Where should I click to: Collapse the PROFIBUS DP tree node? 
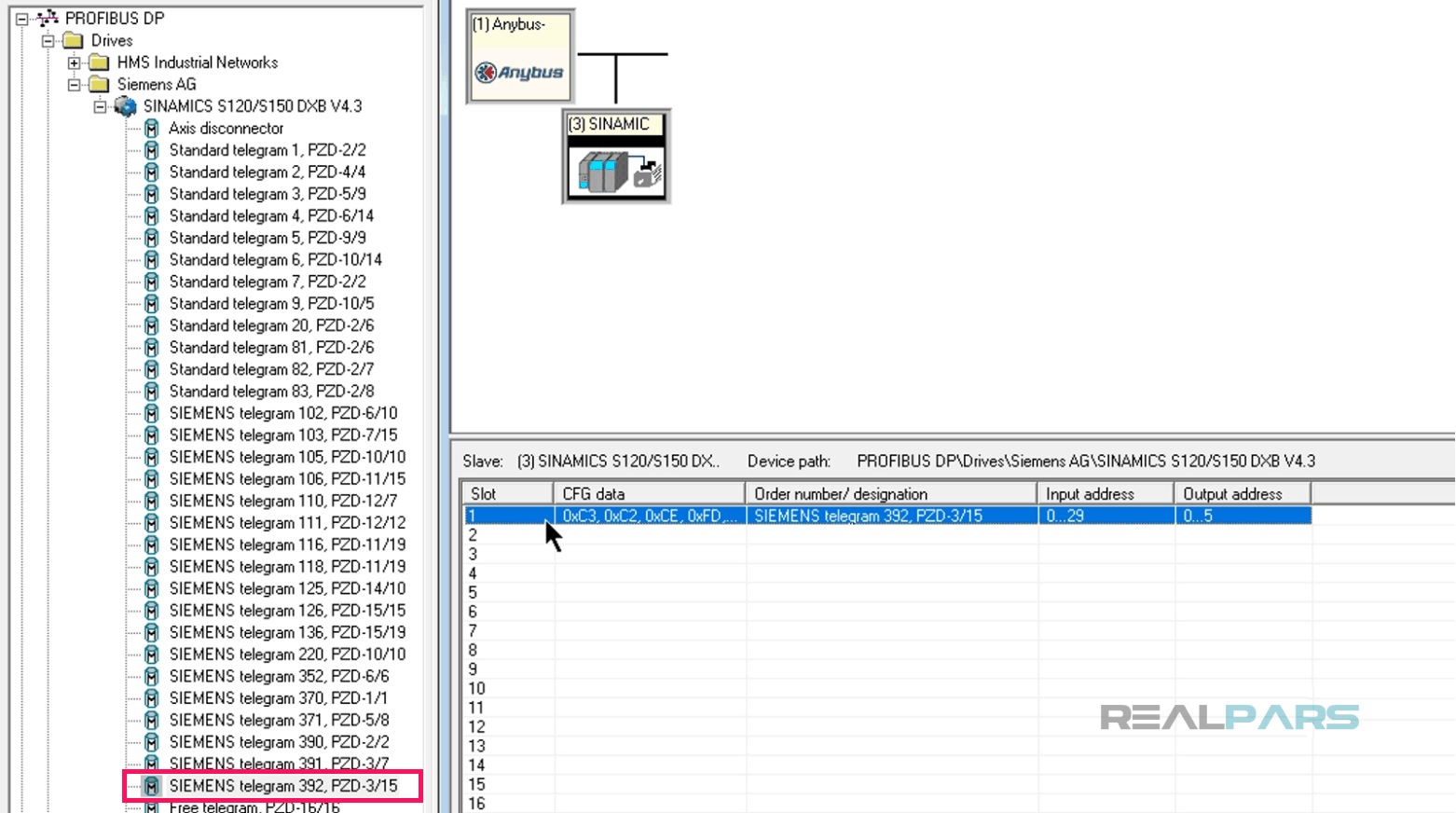22,19
